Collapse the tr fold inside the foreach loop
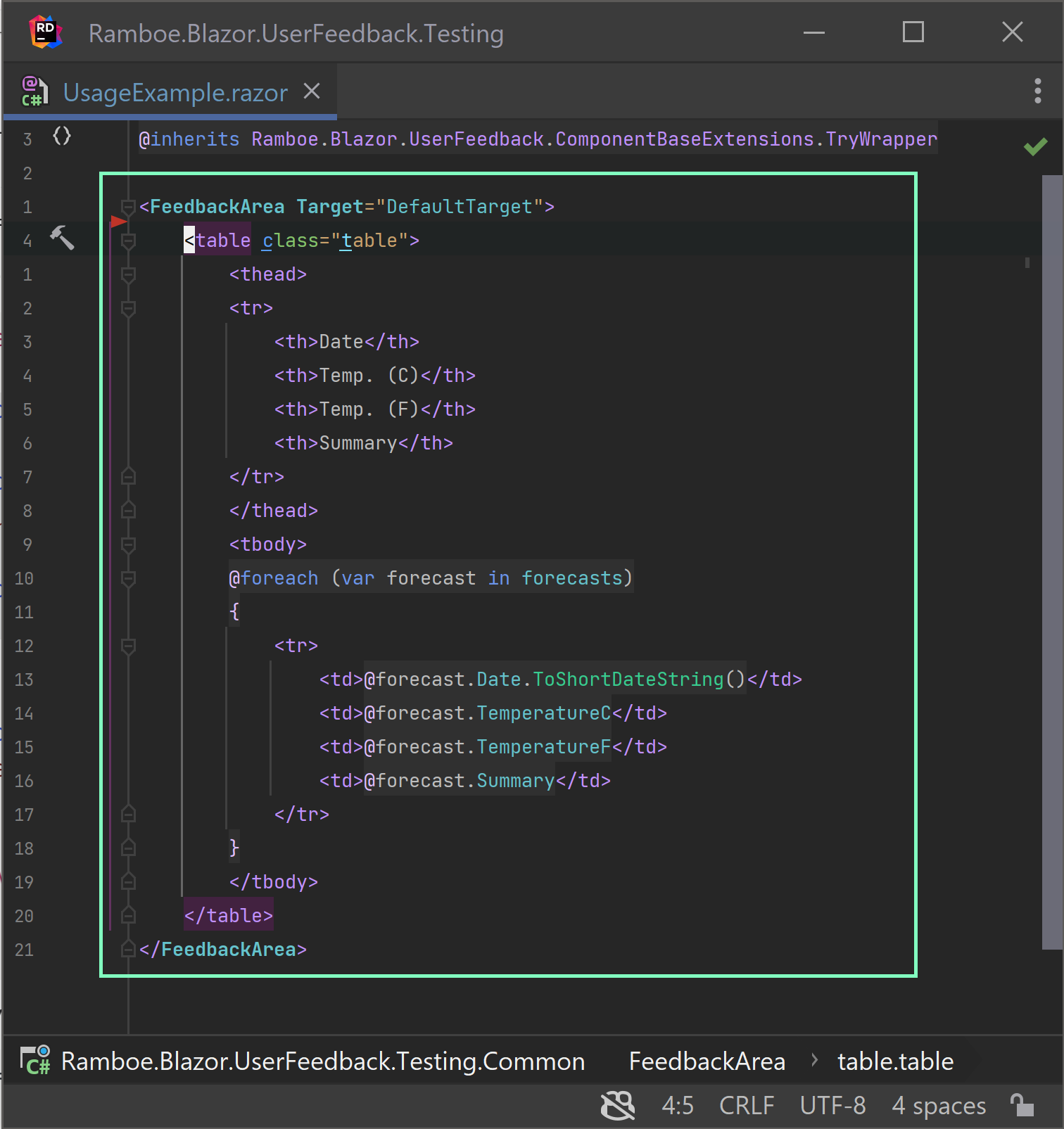 [x=128, y=646]
